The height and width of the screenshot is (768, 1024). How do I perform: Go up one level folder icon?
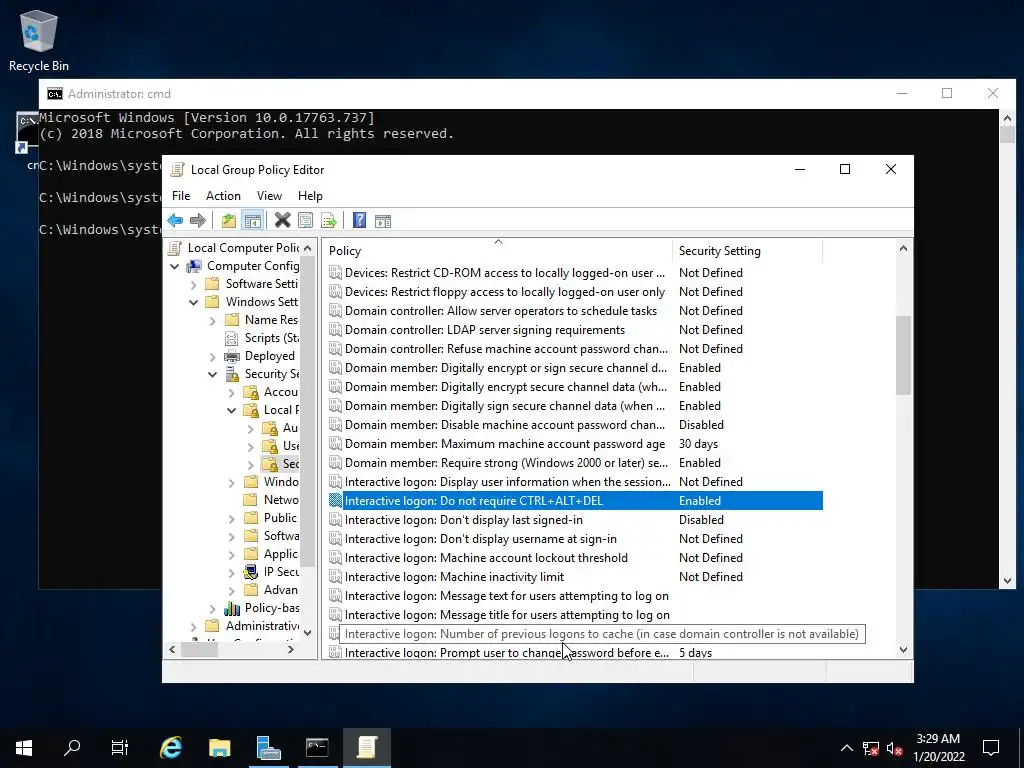[x=229, y=221]
